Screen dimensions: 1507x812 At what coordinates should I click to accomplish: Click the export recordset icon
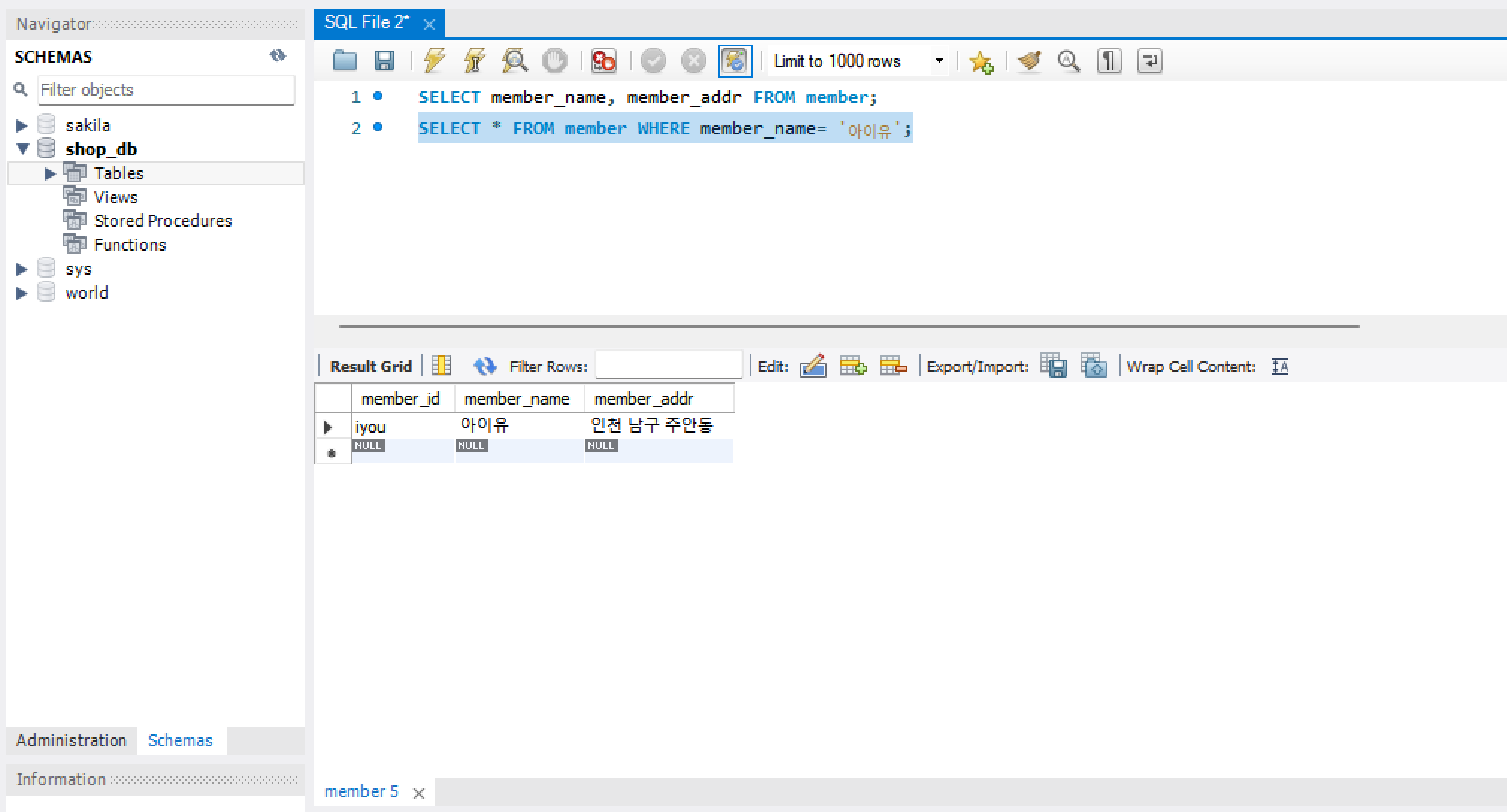click(x=1054, y=366)
